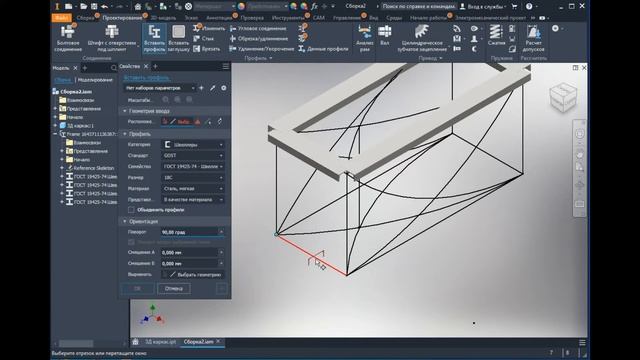Click the Shaft (Вал) generator tool
Screen dimensions: 640x360
pyautogui.click(x=384, y=35)
